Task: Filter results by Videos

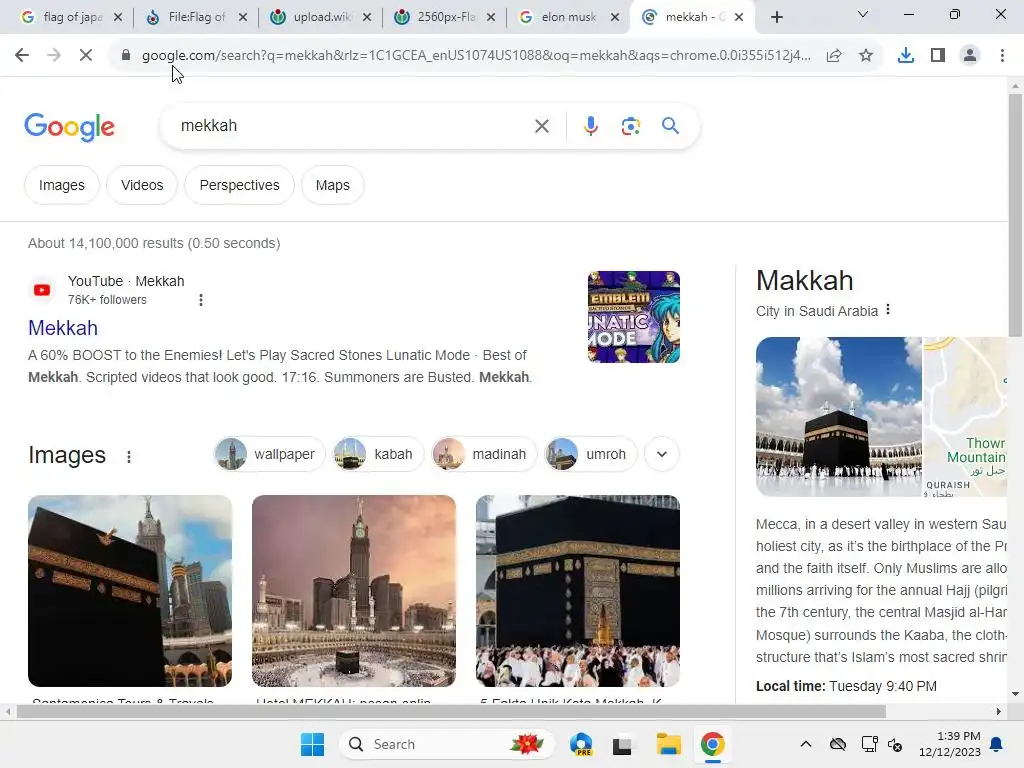Action: point(142,185)
